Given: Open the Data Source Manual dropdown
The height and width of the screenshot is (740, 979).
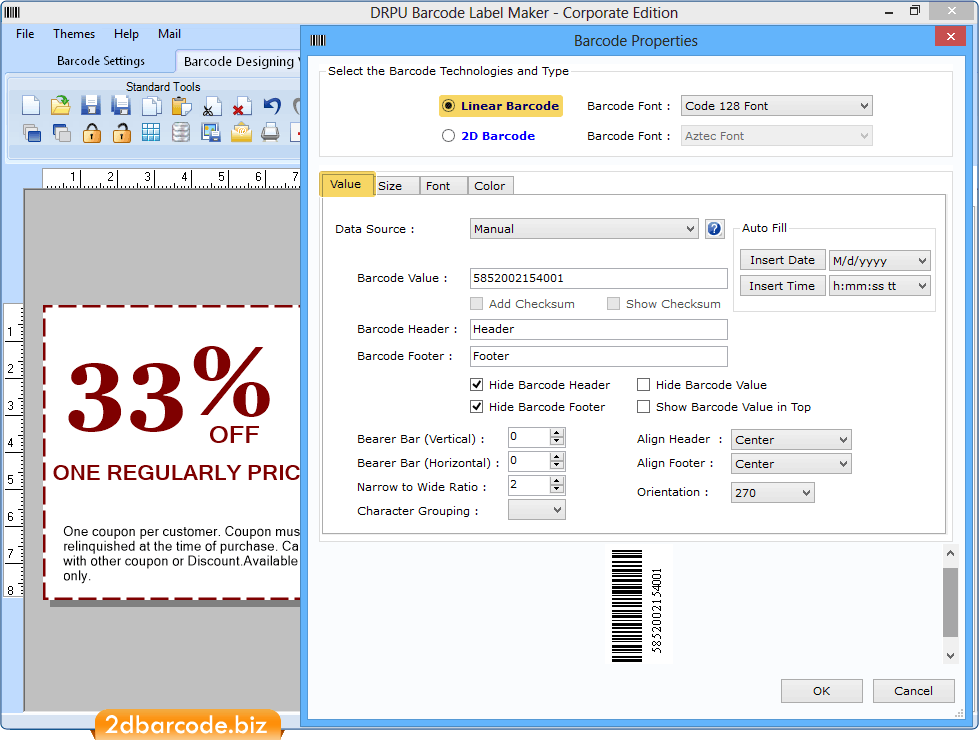Looking at the screenshot, I should [583, 229].
